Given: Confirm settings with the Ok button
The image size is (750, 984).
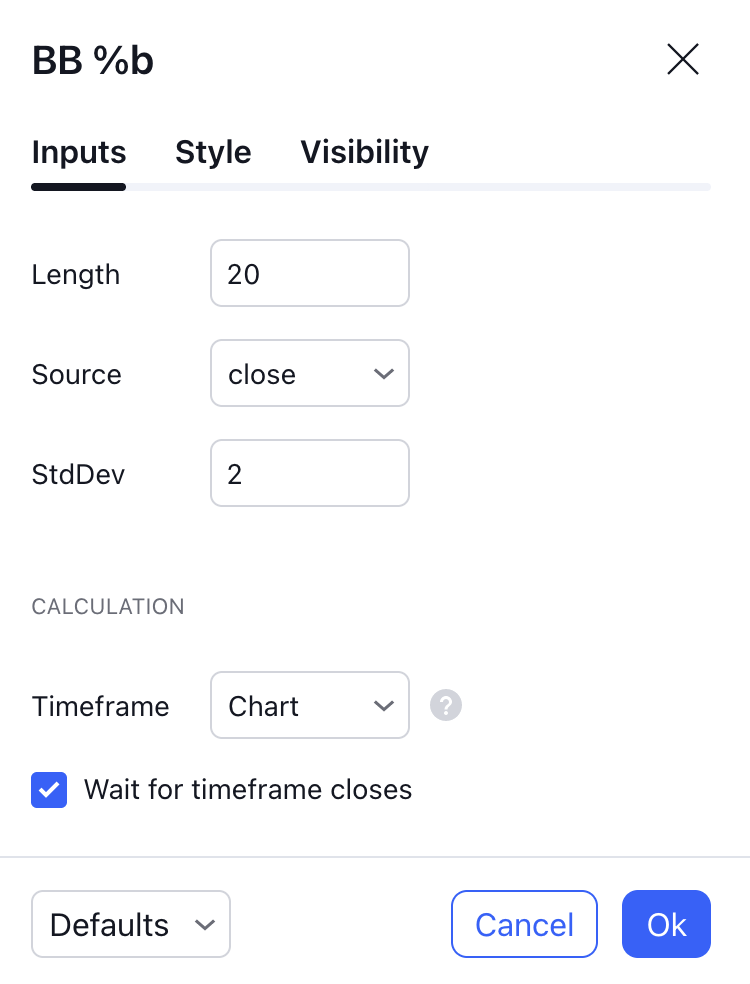Looking at the screenshot, I should pyautogui.click(x=666, y=925).
